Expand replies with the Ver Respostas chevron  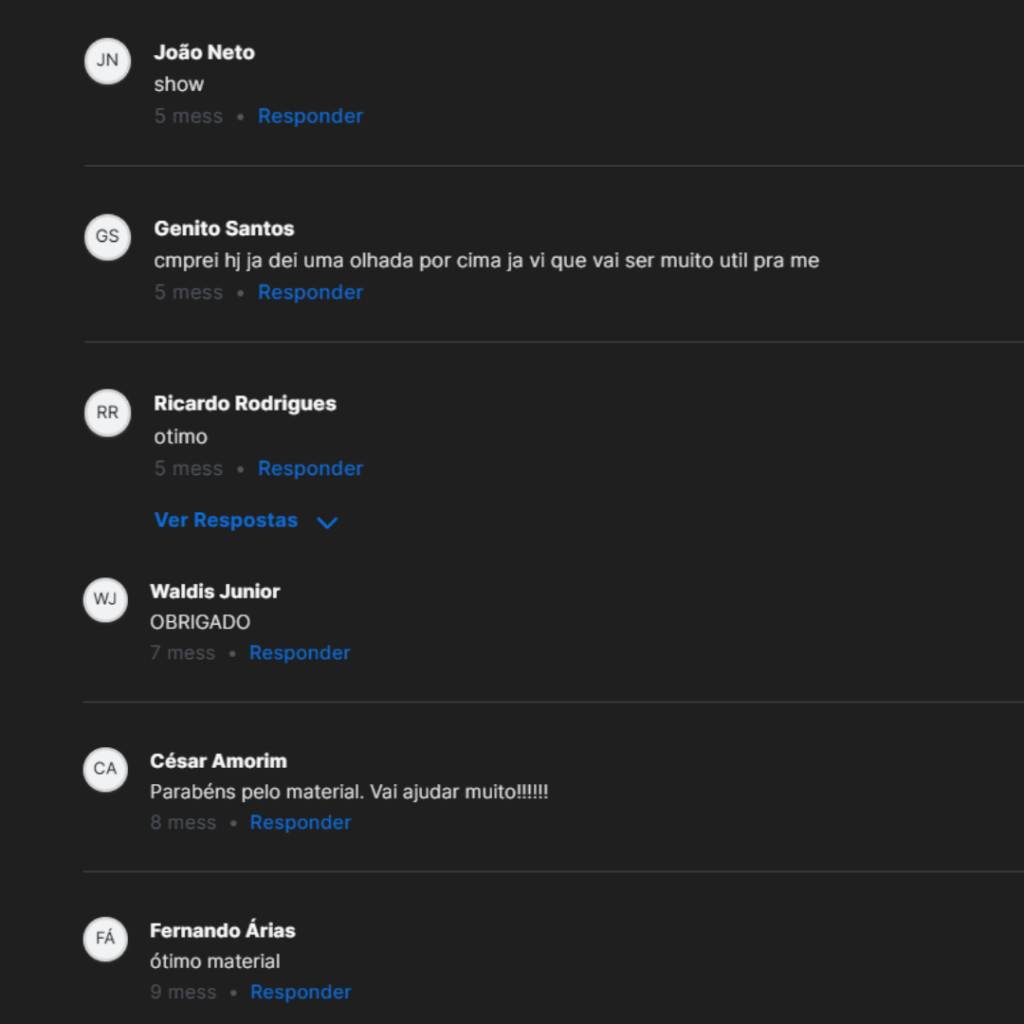pyautogui.click(x=327, y=522)
